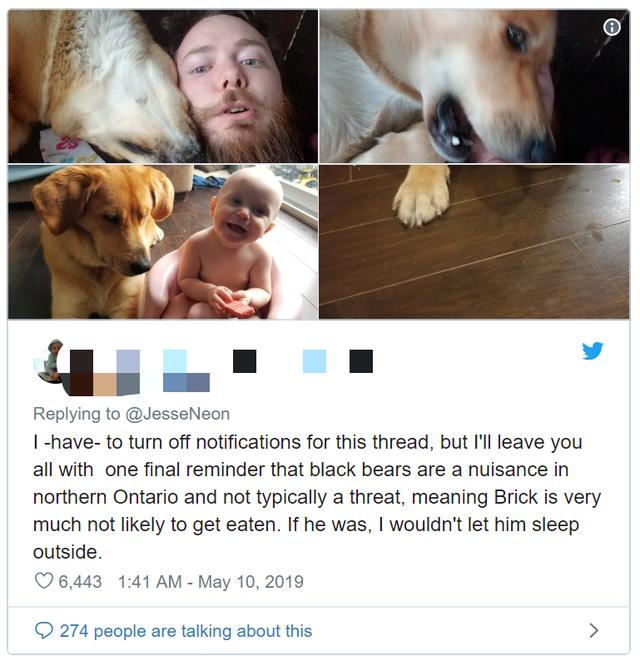The width and height of the screenshot is (640, 666).
Task: Open the tweet author's profile avatar
Action: (x=49, y=361)
